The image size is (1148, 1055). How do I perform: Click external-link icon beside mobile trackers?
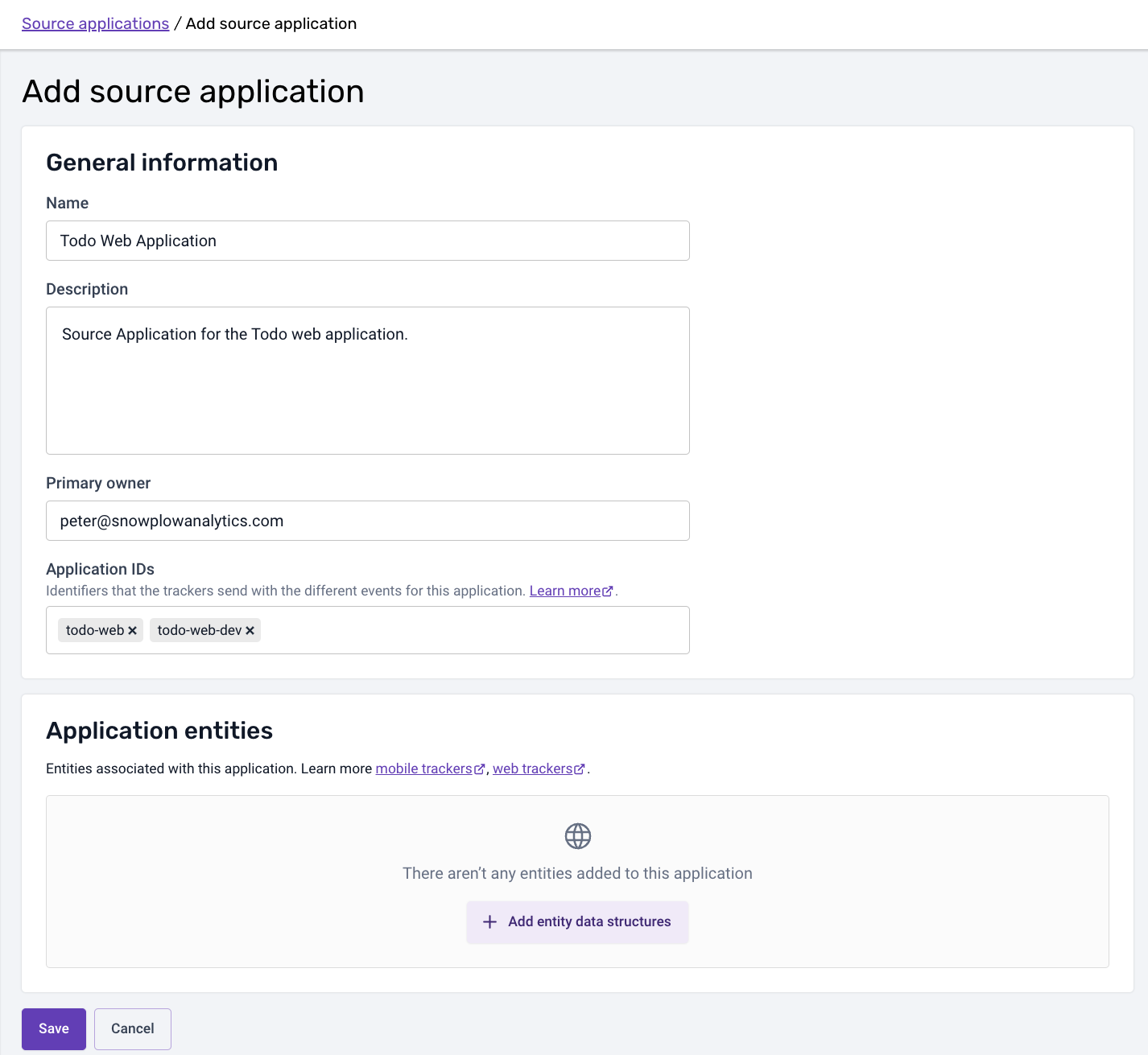tap(480, 769)
